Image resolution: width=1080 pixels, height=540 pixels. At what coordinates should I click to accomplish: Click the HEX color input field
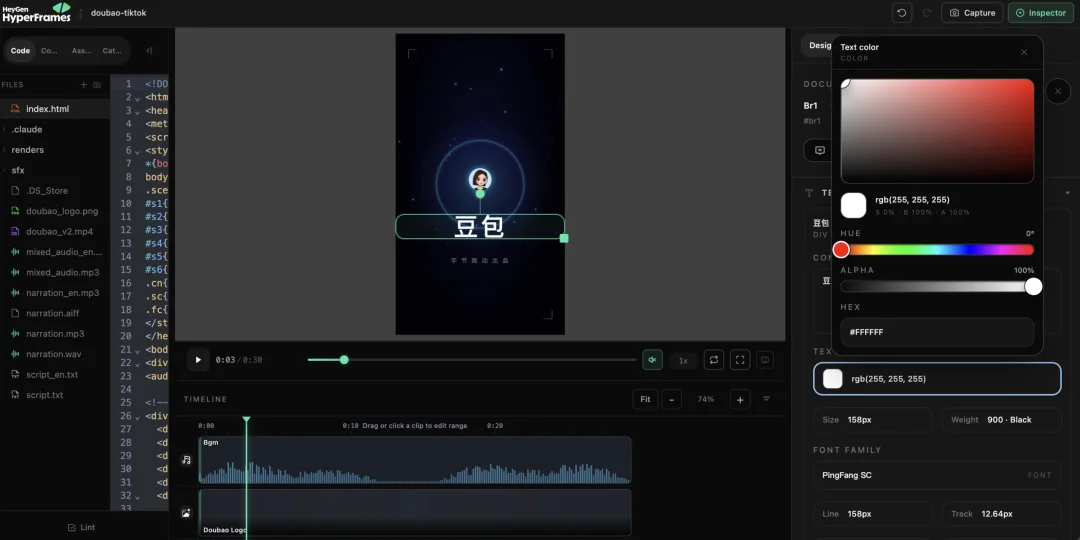pyautogui.click(x=937, y=332)
